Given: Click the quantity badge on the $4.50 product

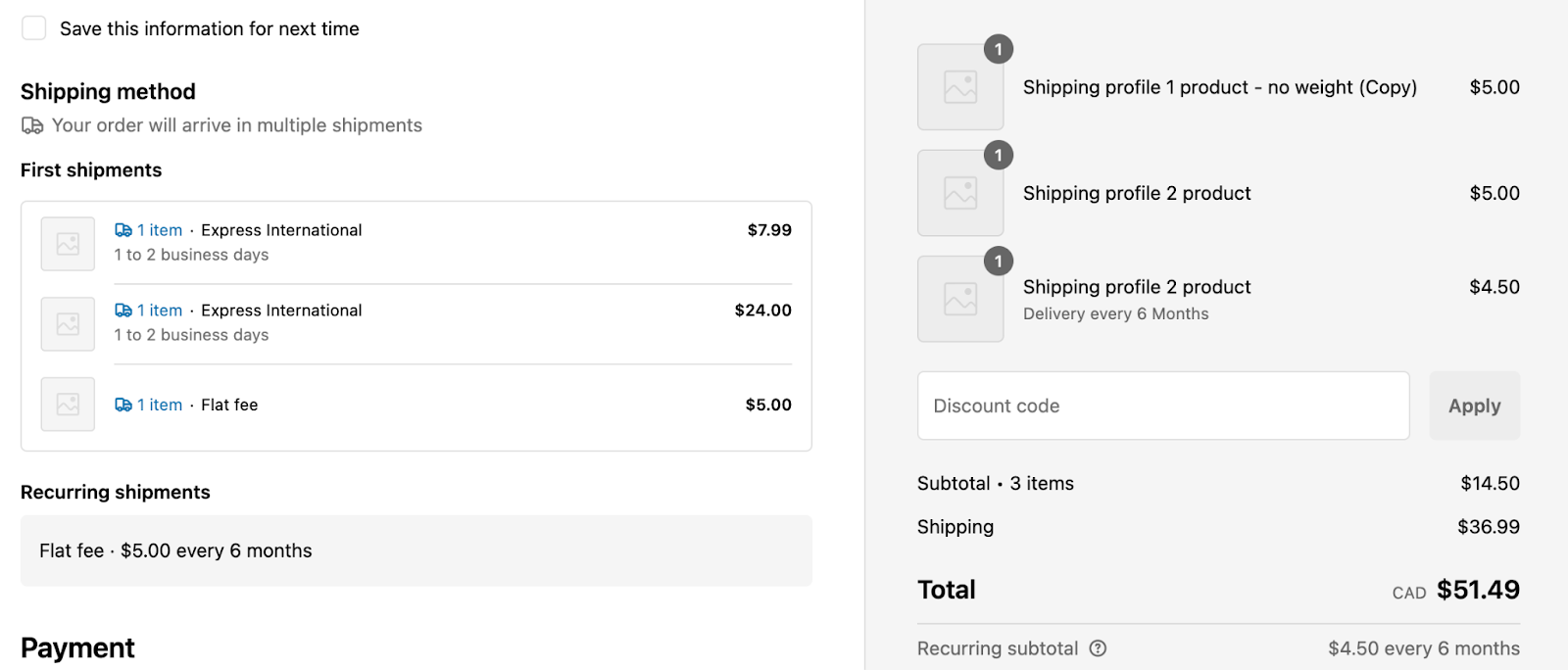Looking at the screenshot, I should [x=999, y=261].
